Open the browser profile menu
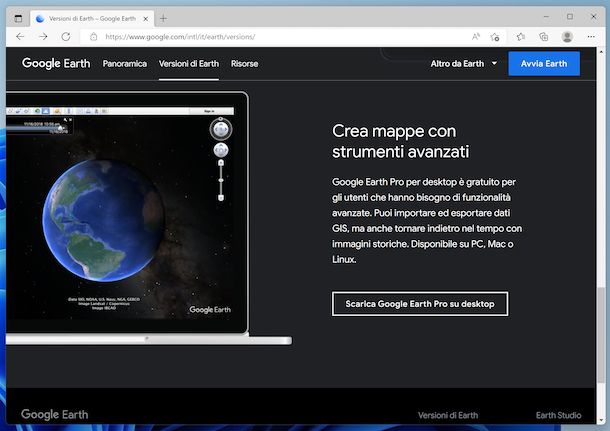Viewport: 610px width, 431px height. coord(567,37)
